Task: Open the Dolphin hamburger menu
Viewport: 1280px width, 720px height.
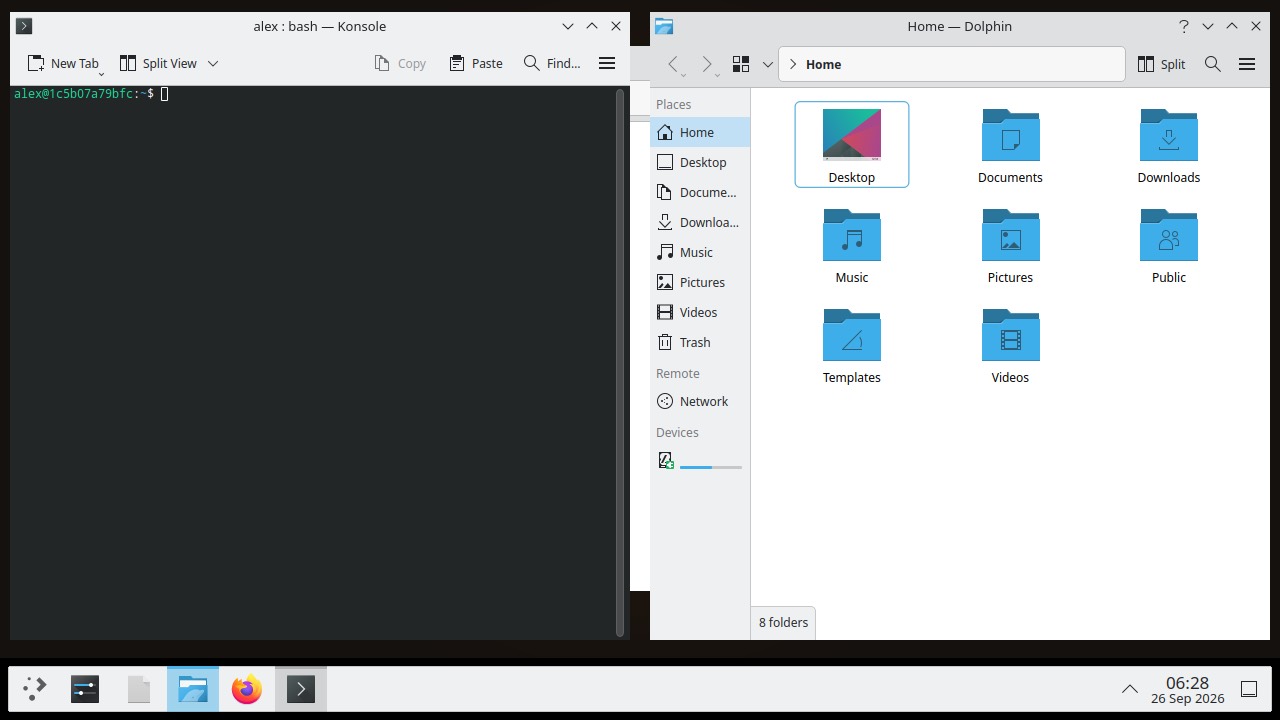Action: 1247,64
